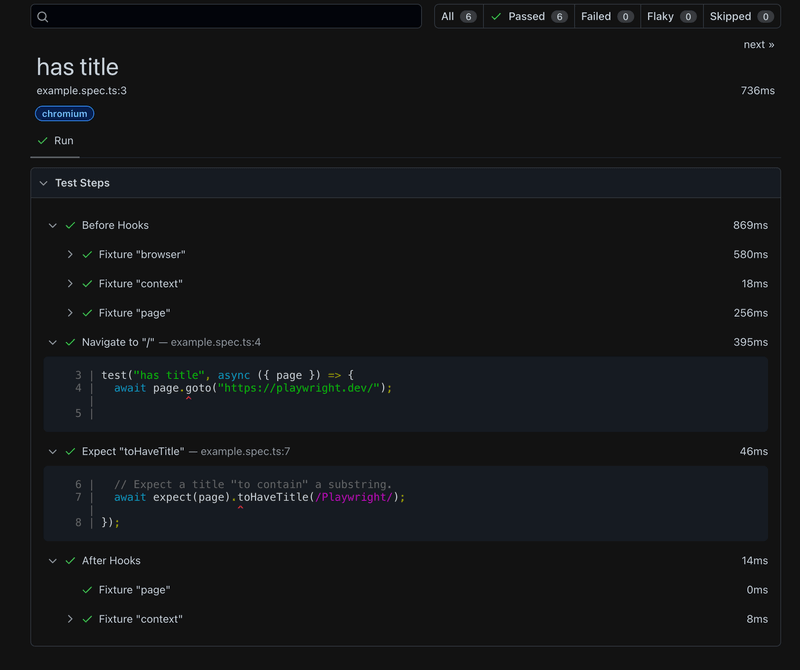Click the 736ms test duration
The image size is (800, 670).
click(758, 91)
